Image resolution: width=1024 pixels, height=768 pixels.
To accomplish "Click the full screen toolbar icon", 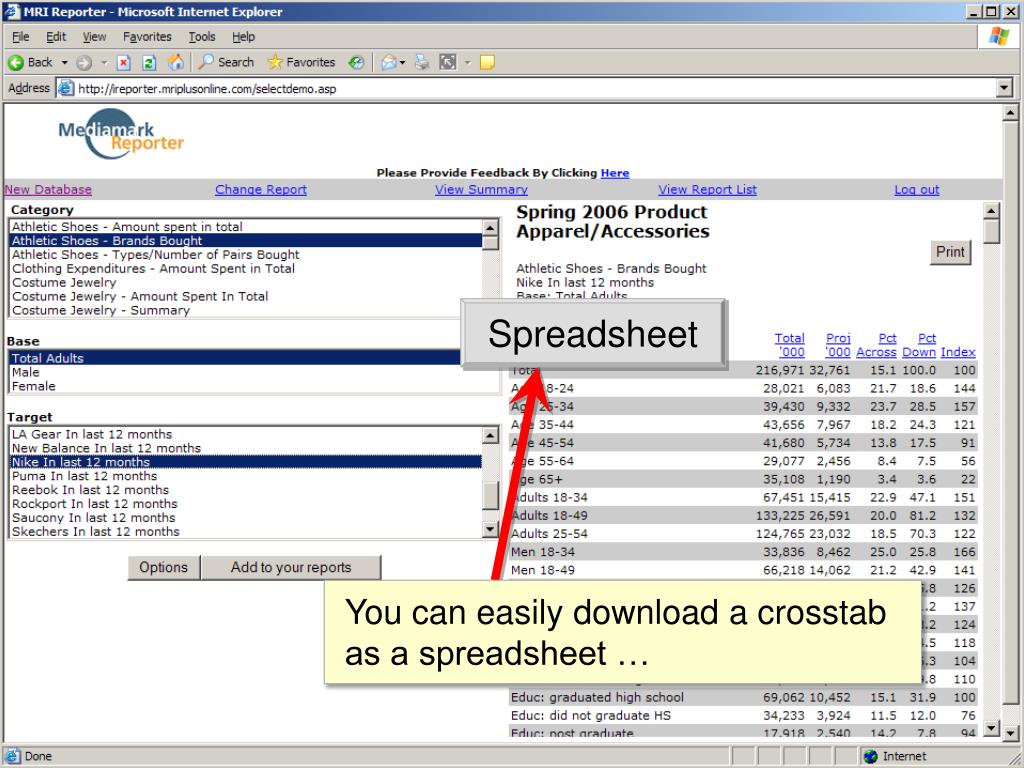I will [x=448, y=63].
